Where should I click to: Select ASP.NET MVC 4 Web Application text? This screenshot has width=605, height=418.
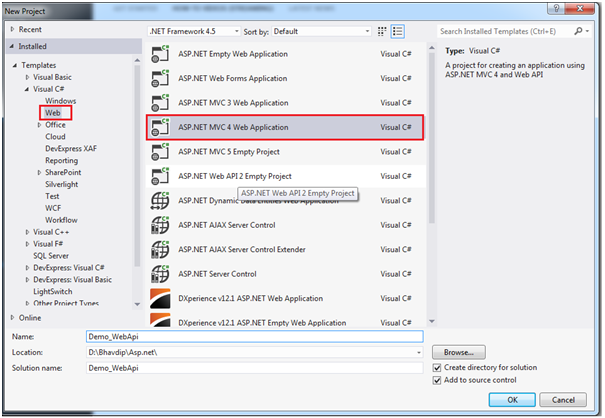click(x=233, y=127)
